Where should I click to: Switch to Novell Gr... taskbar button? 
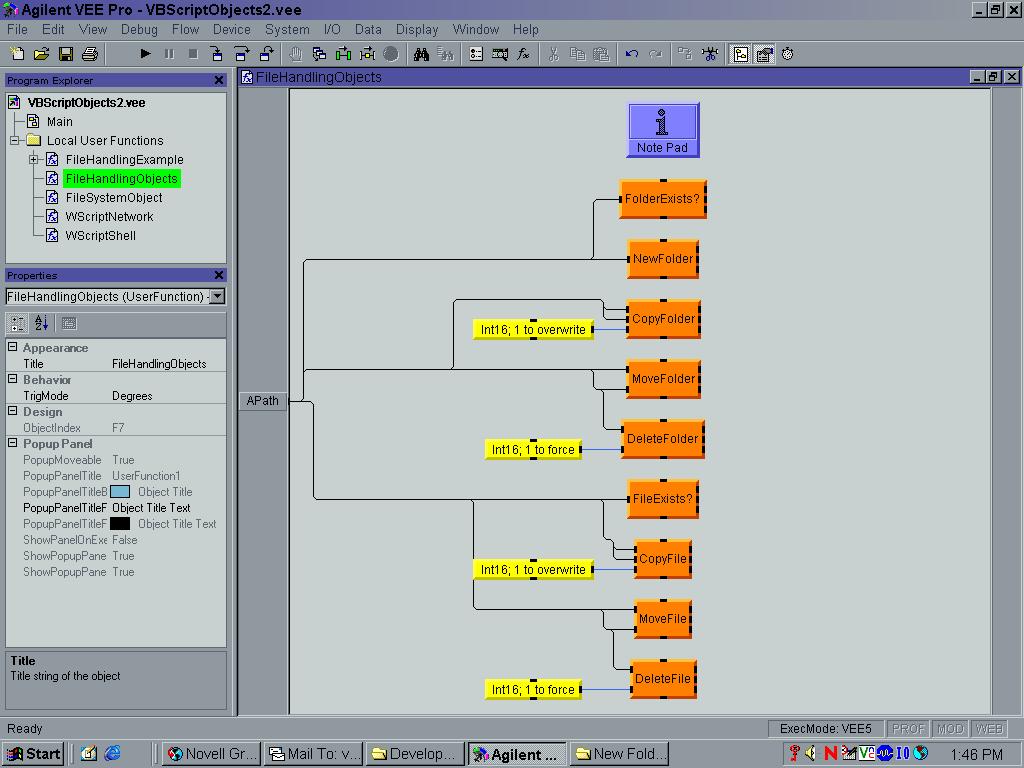(x=211, y=754)
